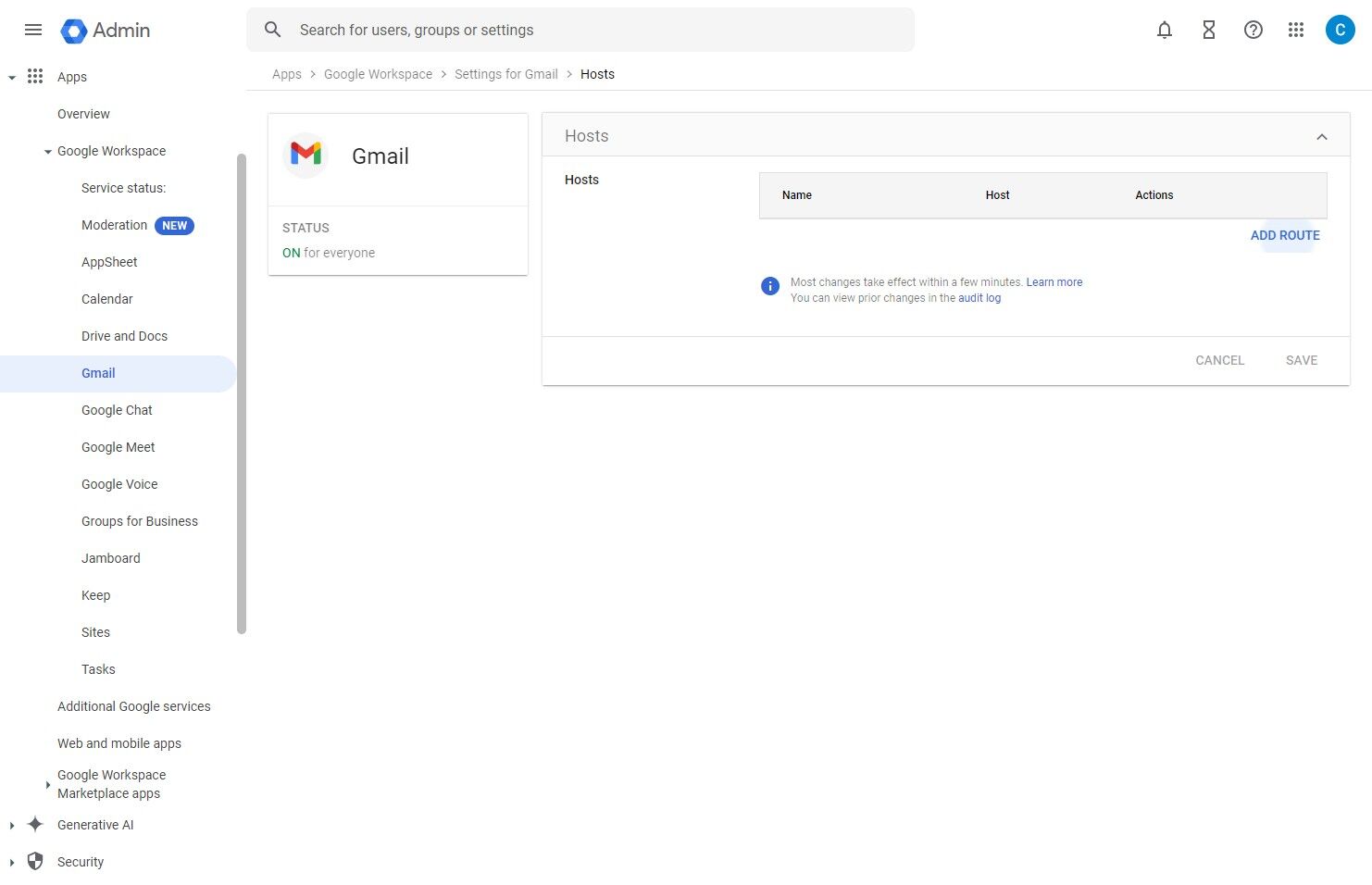Open Google Meet in the sidebar
Viewport: 1372px width, 885px height.
click(x=118, y=447)
